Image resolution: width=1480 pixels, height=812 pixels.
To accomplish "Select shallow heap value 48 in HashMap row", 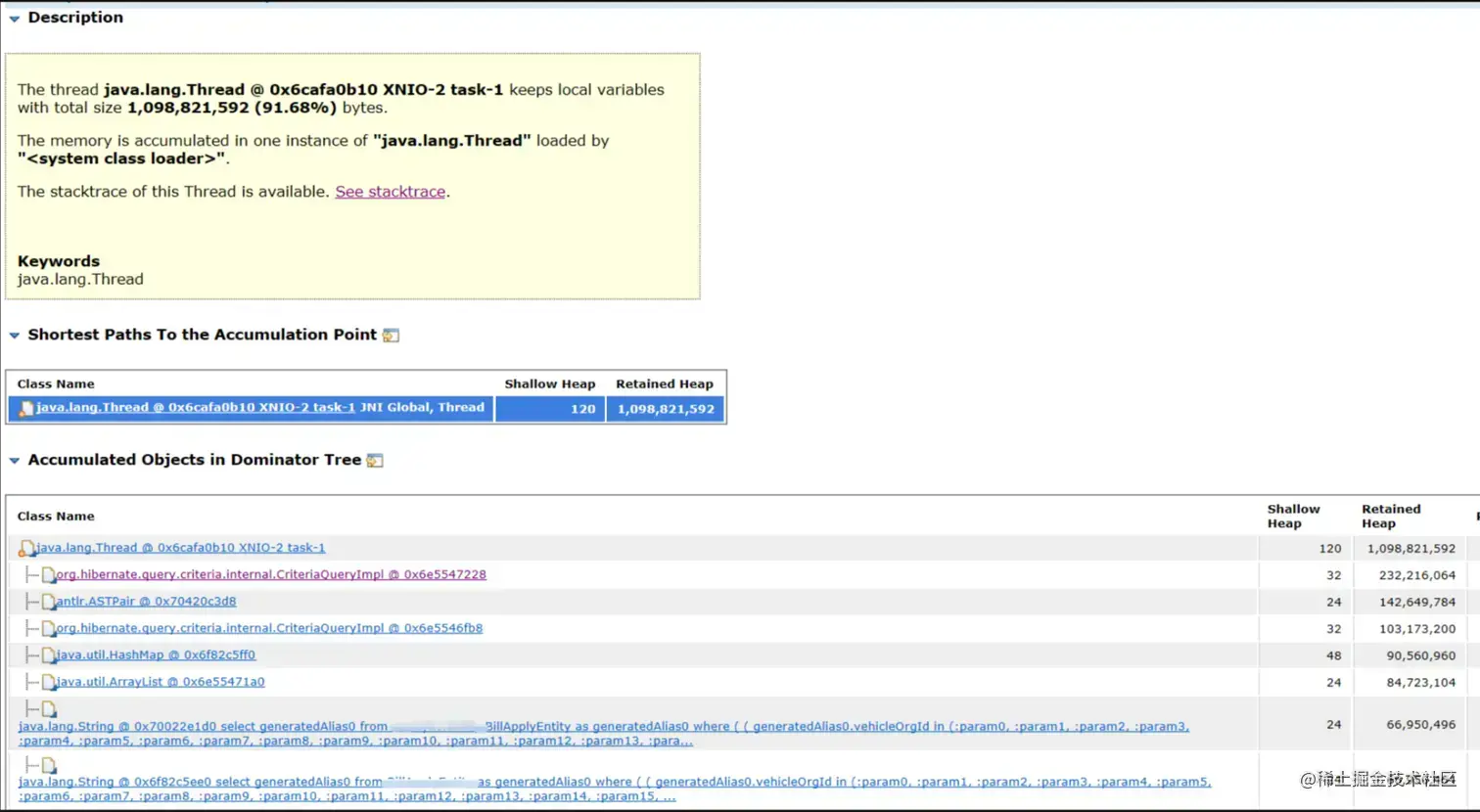I will [x=1333, y=655].
